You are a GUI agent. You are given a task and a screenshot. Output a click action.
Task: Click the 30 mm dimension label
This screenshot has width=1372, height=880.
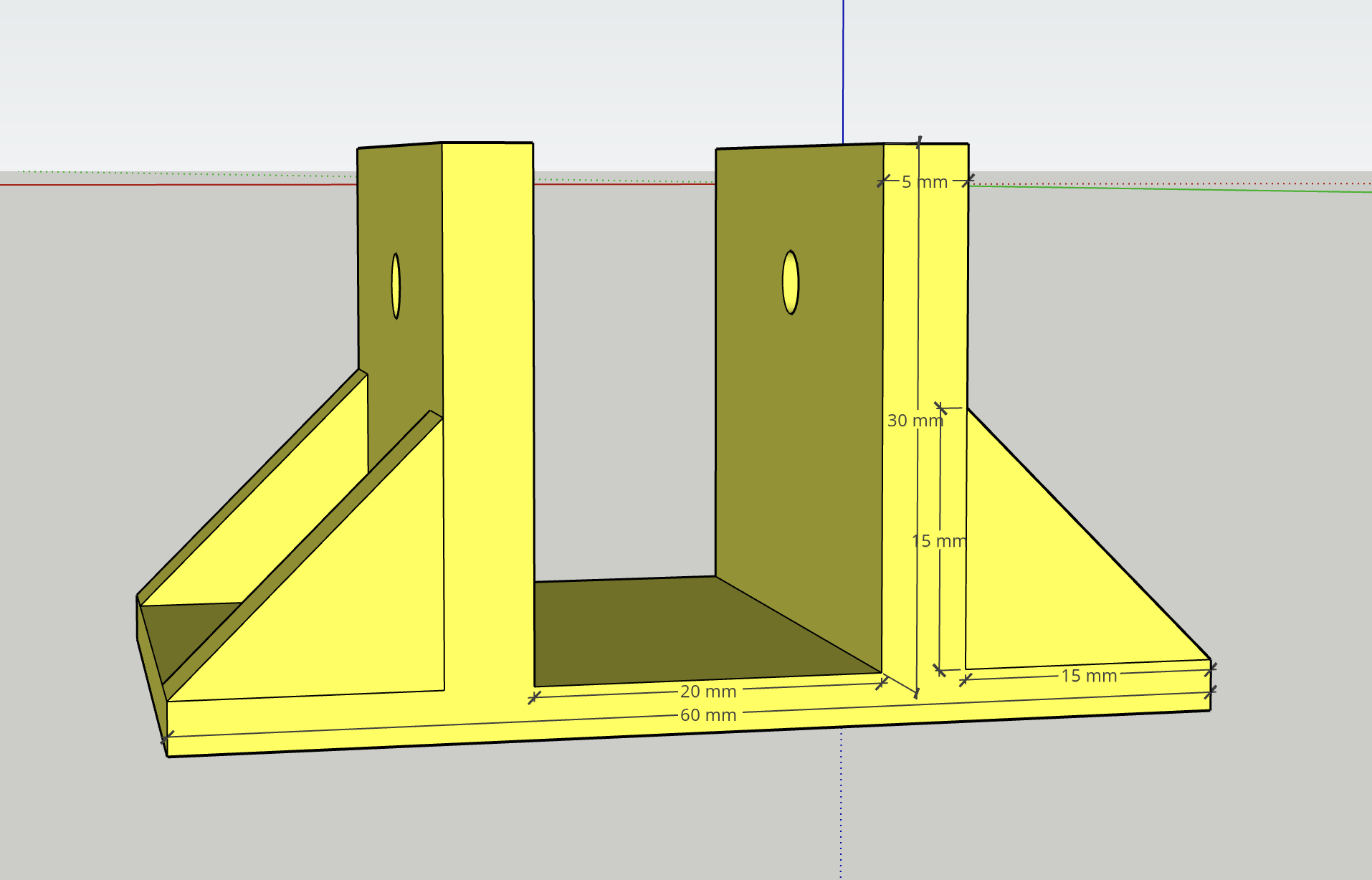[x=915, y=421]
